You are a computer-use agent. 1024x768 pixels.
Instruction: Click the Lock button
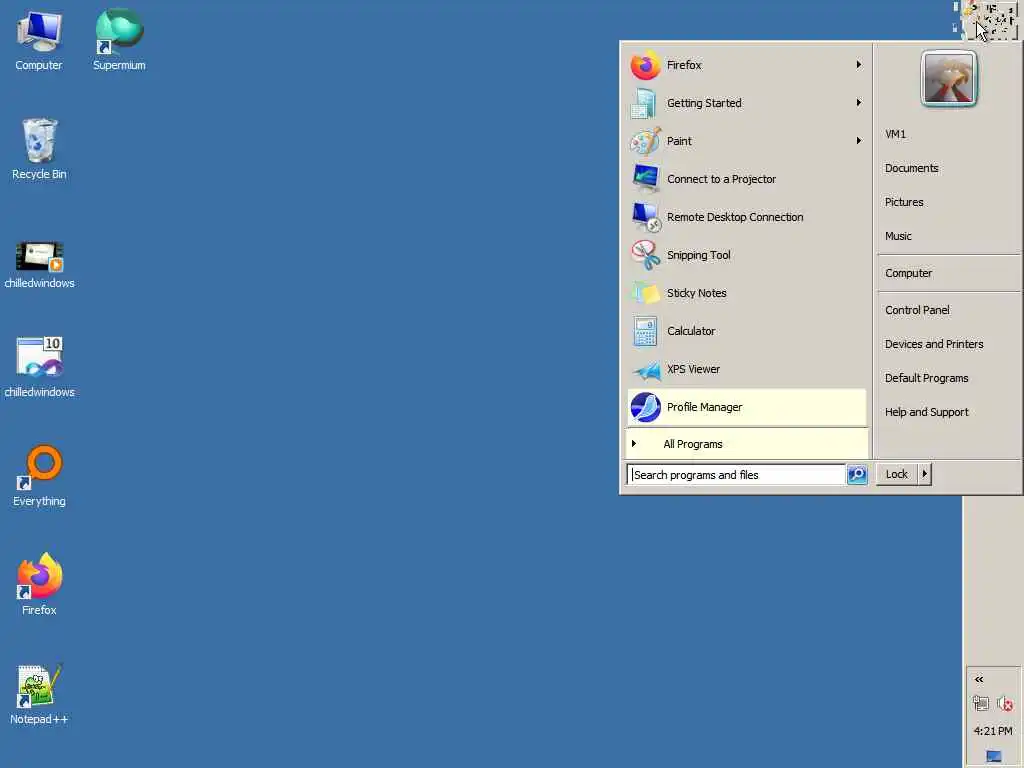[897, 474]
